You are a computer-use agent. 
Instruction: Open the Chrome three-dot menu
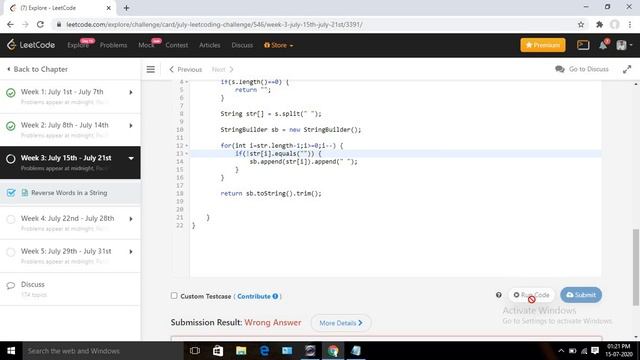click(630, 24)
